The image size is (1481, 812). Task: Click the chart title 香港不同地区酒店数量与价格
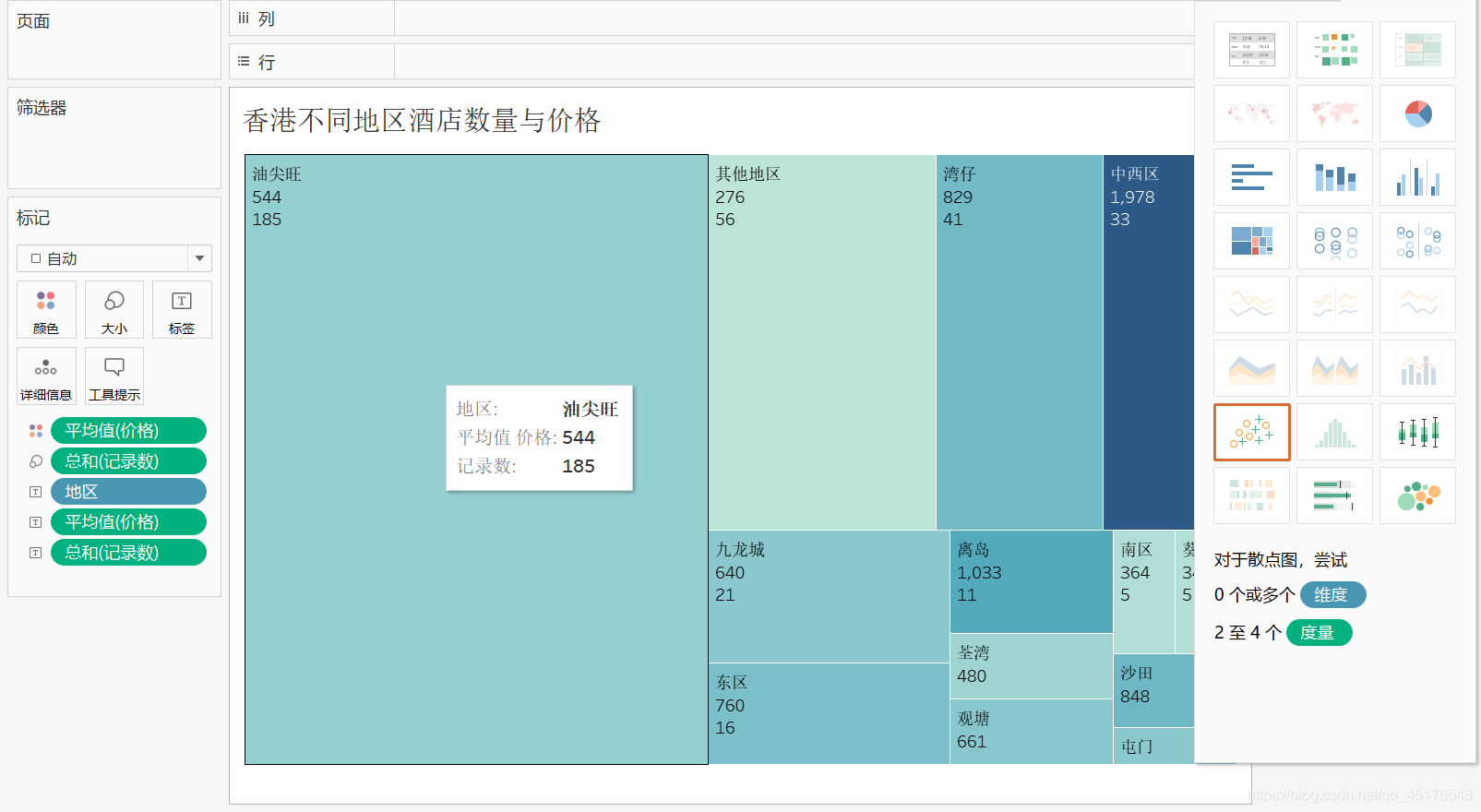coord(422,120)
